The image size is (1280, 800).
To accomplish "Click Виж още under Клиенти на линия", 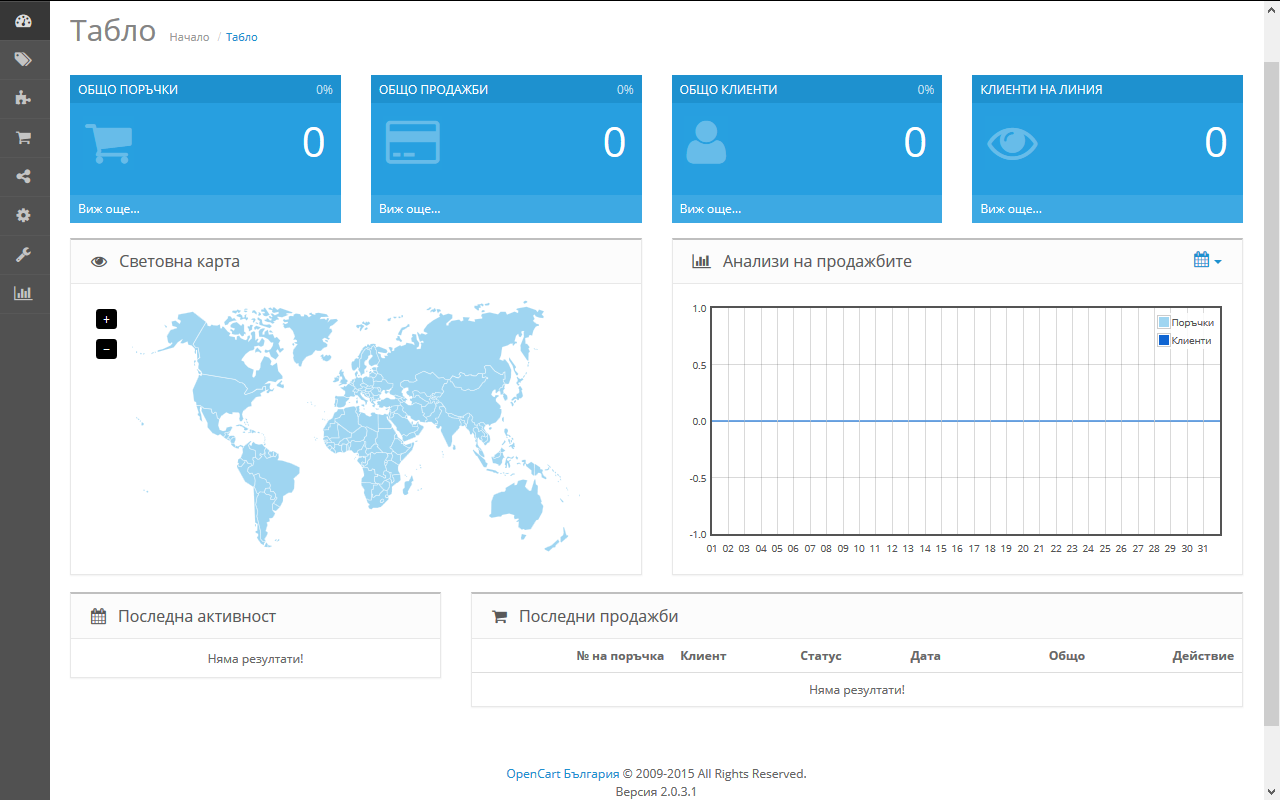I will point(1011,209).
